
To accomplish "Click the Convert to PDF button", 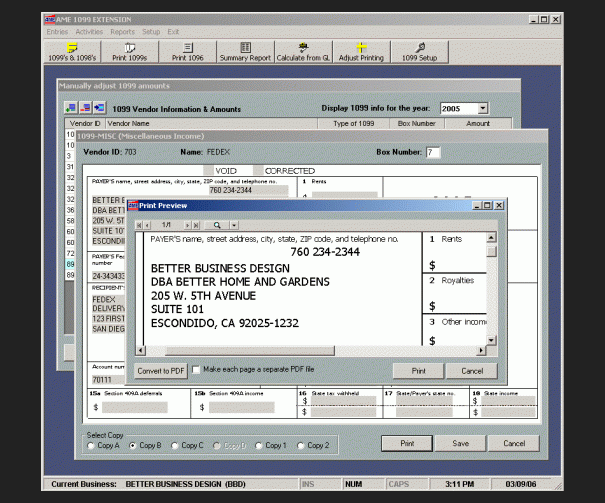I will pyautogui.click(x=161, y=371).
